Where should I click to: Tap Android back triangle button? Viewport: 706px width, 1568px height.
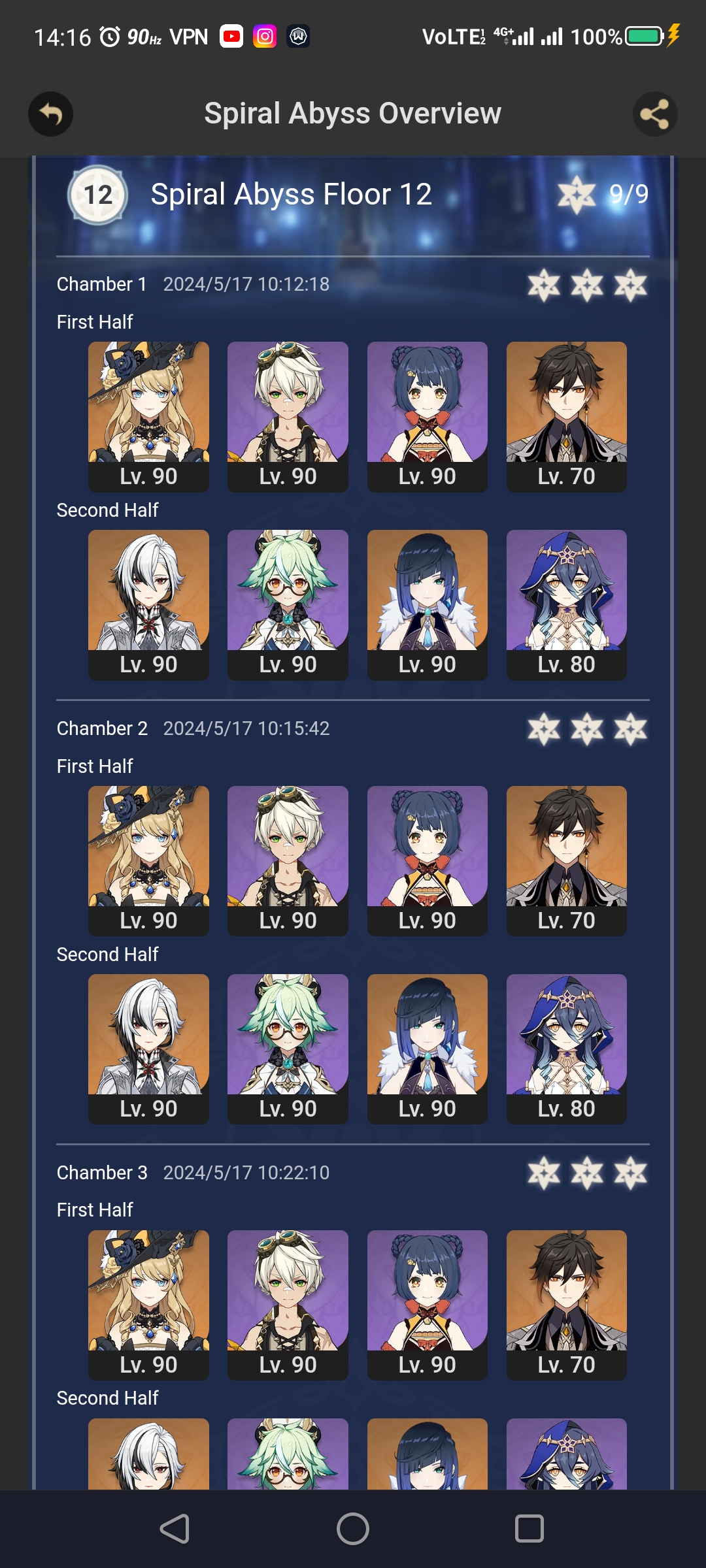175,1529
